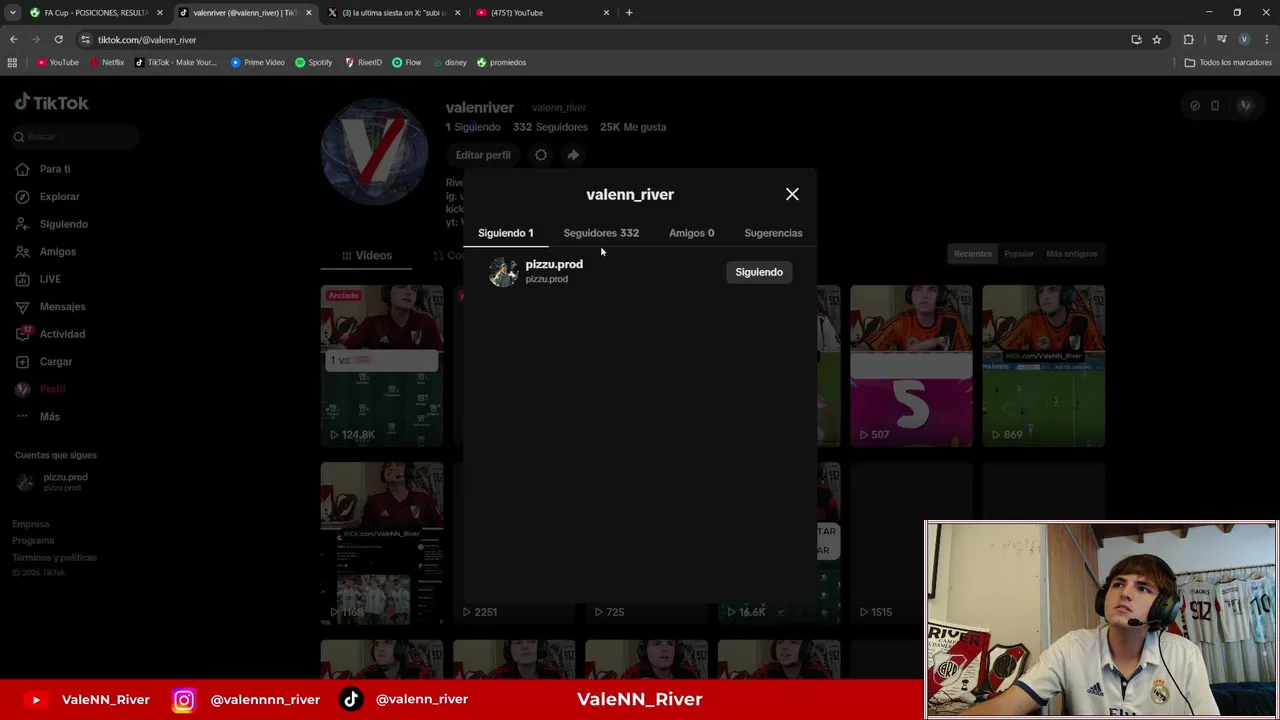The height and width of the screenshot is (720, 1280).
Task: Sort videos by Recientes
Action: pyautogui.click(x=973, y=254)
